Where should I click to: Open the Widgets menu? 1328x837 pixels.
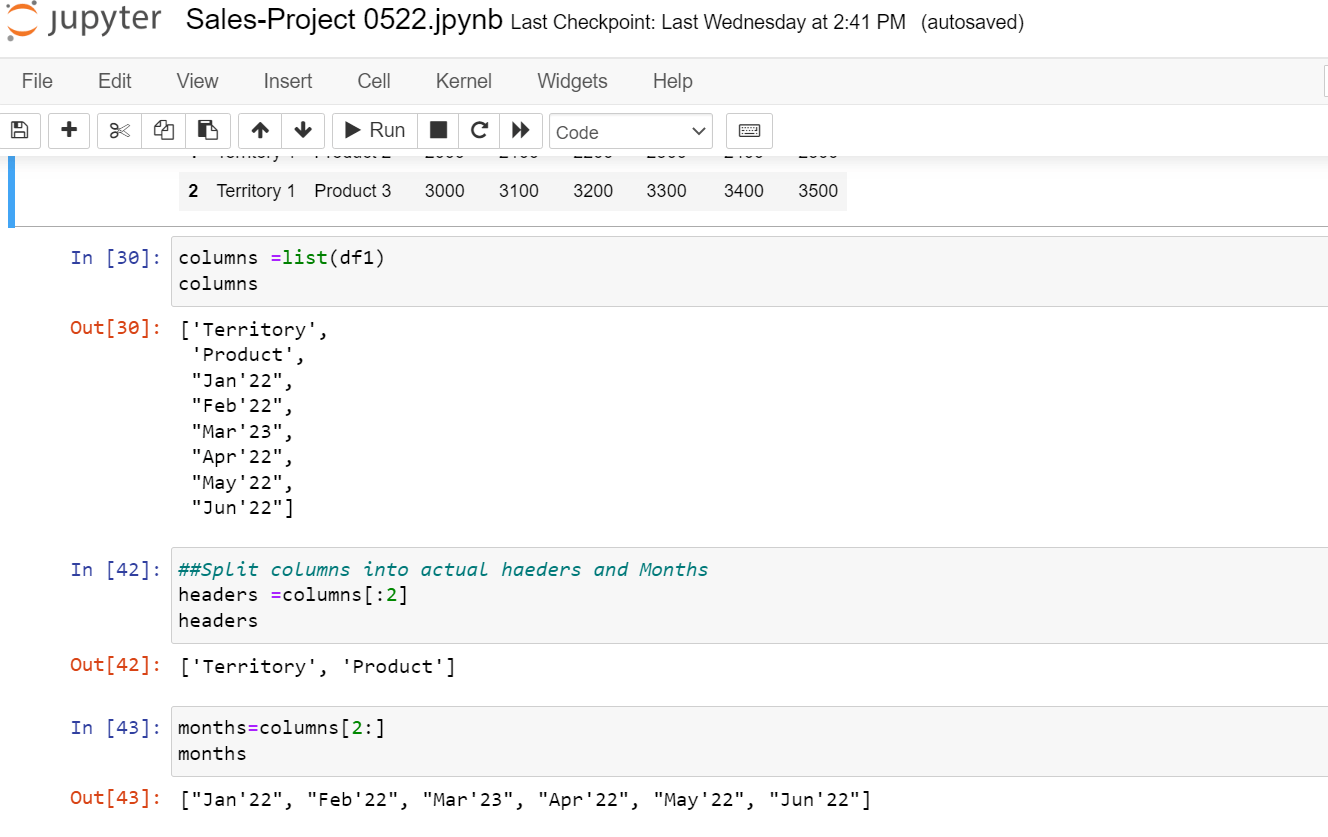[572, 81]
